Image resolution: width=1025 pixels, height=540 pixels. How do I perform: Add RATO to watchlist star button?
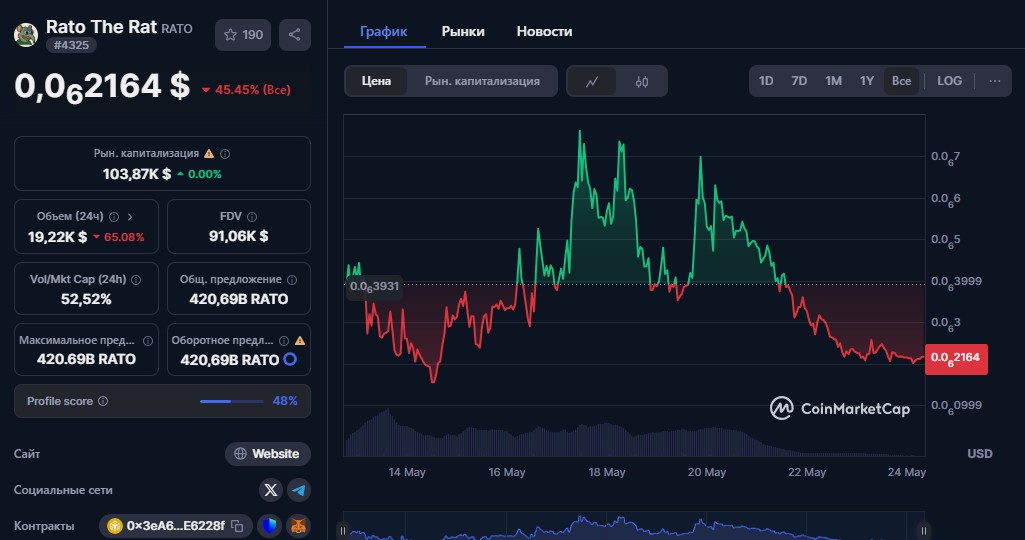(x=243, y=35)
